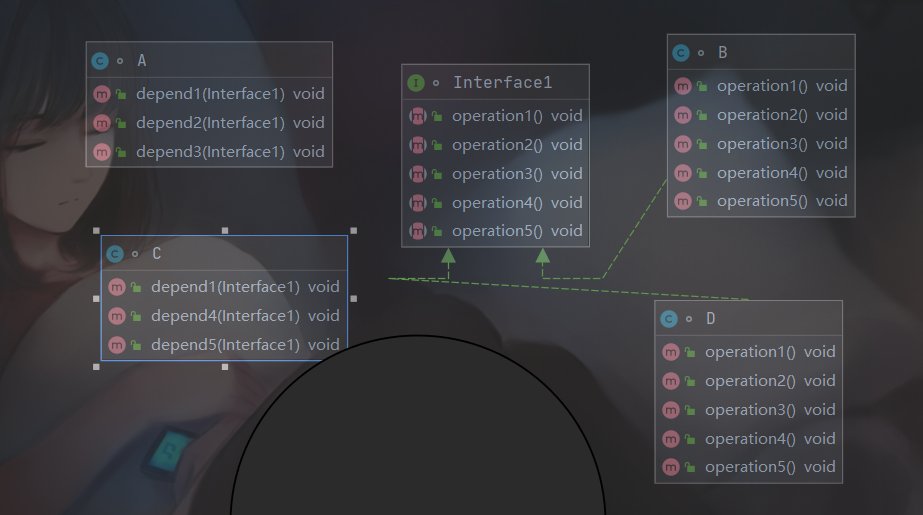The width and height of the screenshot is (923, 515).
Task: Select operation3() in Interface1
Action: tap(496, 174)
